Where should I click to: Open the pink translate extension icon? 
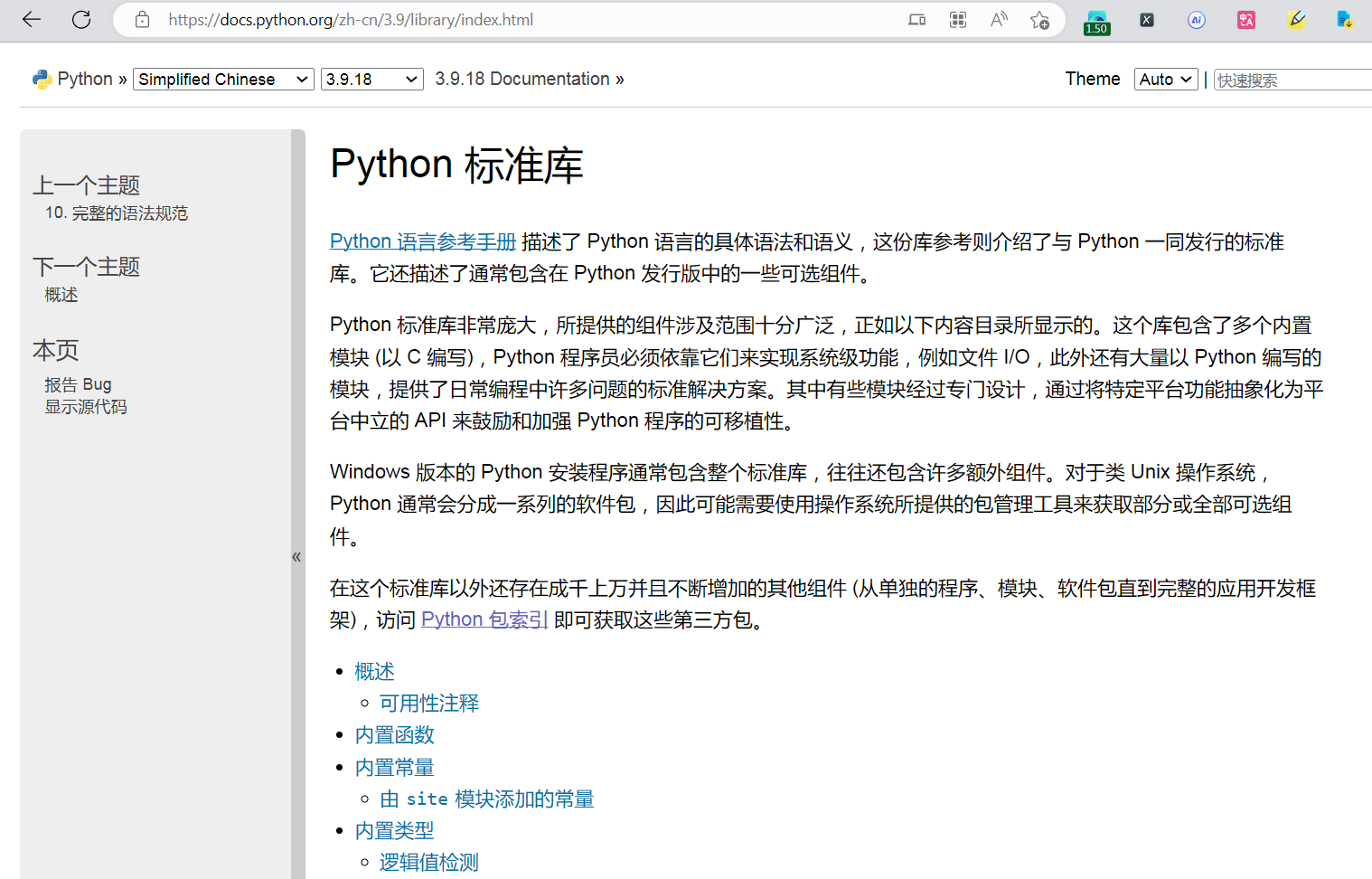(1245, 20)
